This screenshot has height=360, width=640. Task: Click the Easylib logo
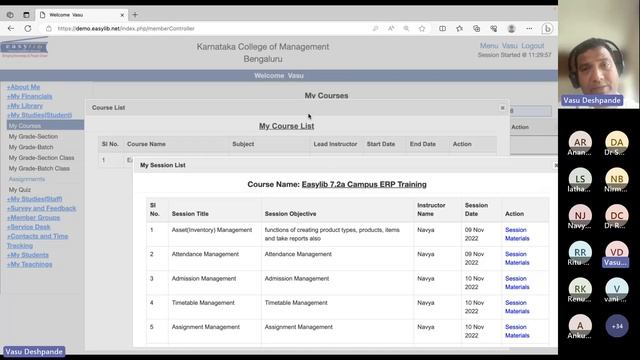24,48
